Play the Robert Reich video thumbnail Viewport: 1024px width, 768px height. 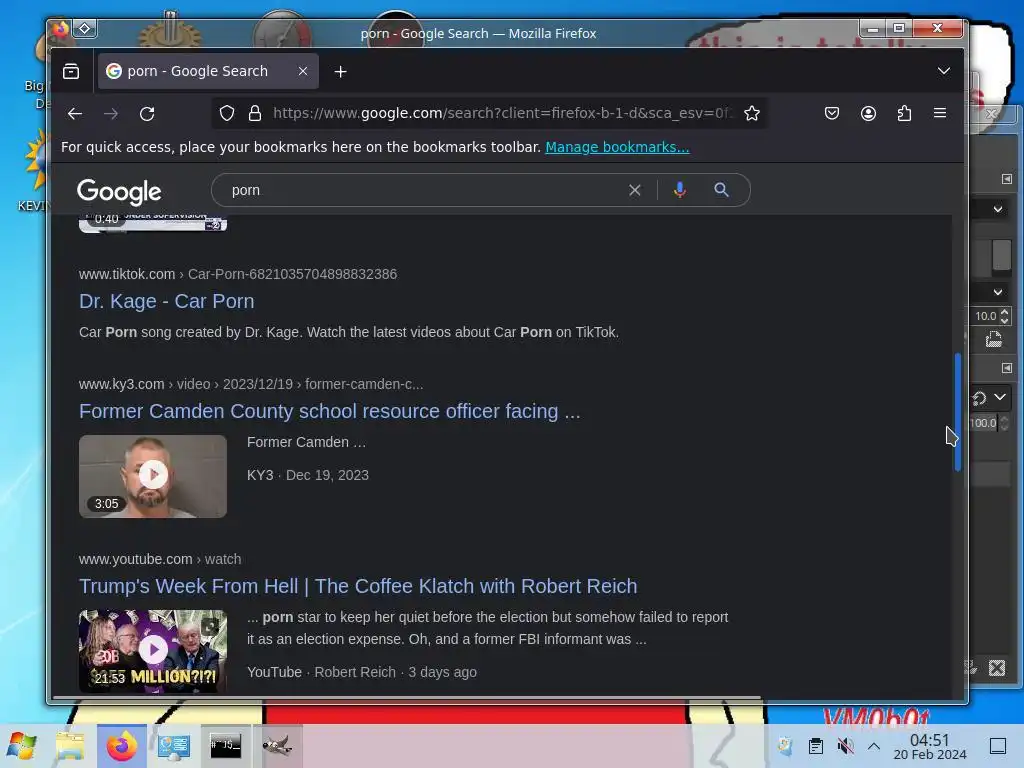153,651
